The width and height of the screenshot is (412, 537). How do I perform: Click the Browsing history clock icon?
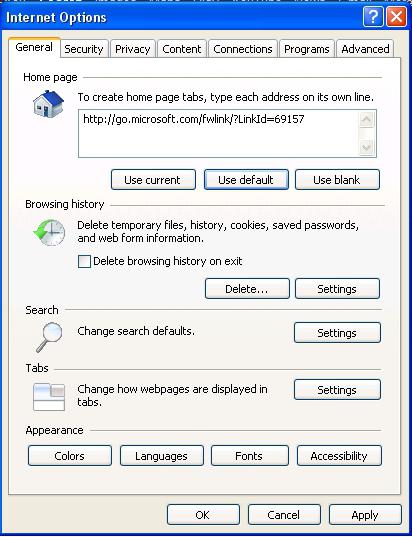49,233
